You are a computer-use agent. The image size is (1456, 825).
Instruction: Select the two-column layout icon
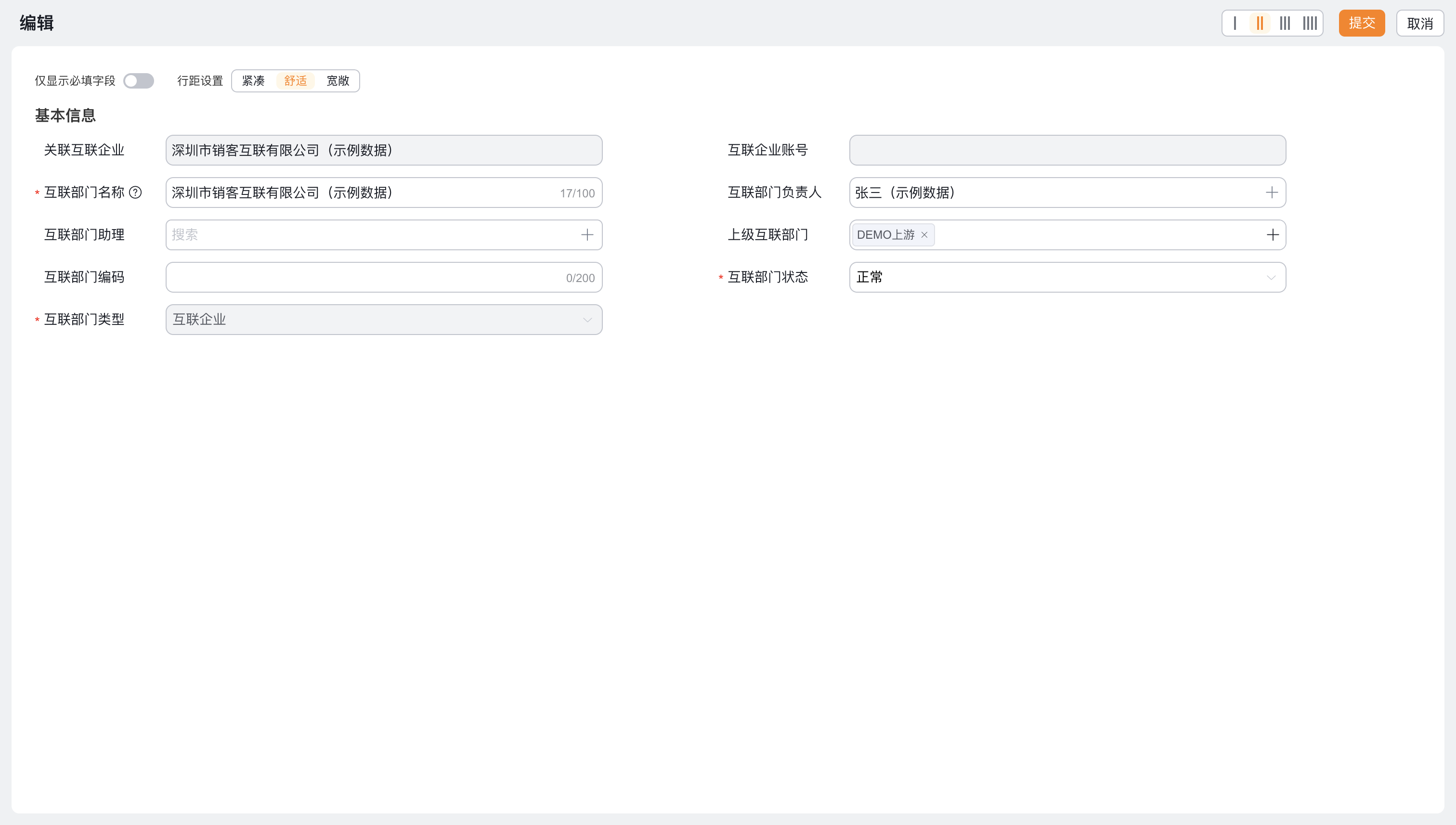point(1260,23)
